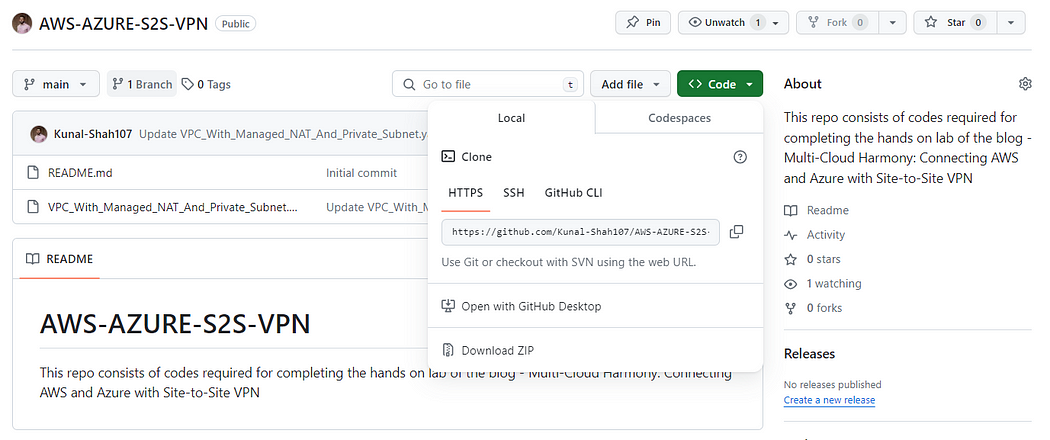
Task: Click 'No releases published' text
Action: click(x=832, y=384)
